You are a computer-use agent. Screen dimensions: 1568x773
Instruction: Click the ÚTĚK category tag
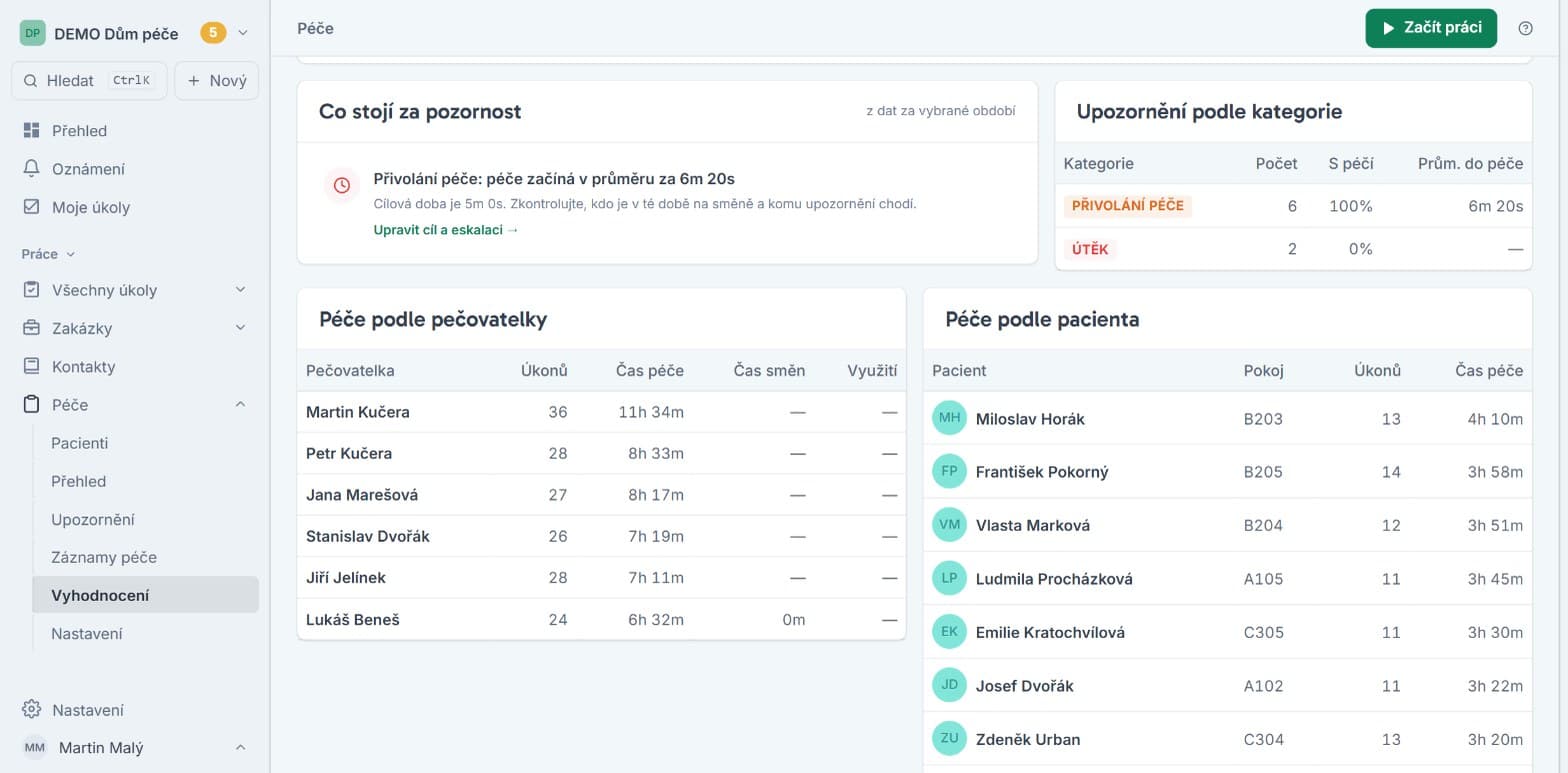[x=1090, y=249]
